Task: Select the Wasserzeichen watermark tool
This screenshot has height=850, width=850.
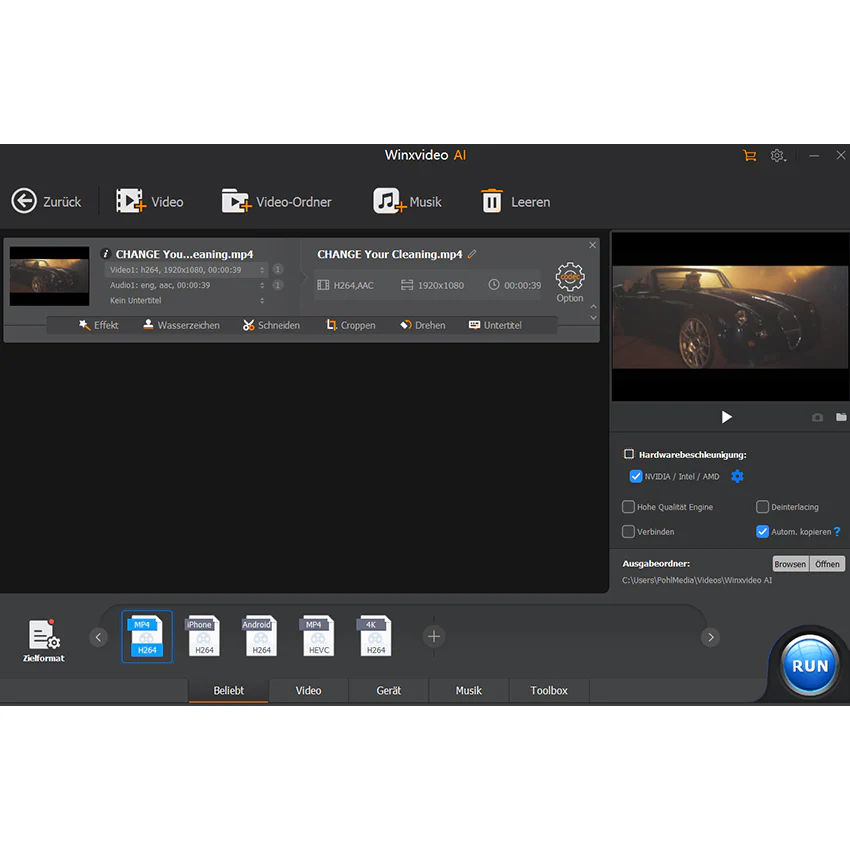Action: [x=148, y=325]
